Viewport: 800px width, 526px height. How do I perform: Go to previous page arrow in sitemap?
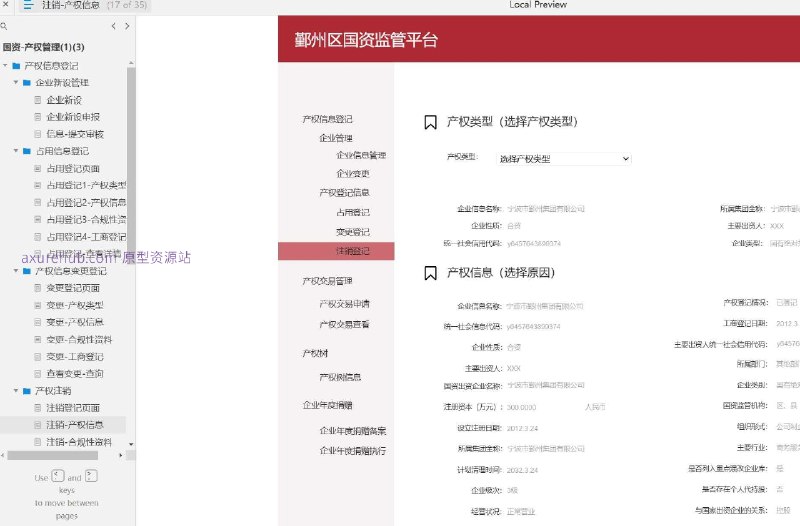point(113,26)
